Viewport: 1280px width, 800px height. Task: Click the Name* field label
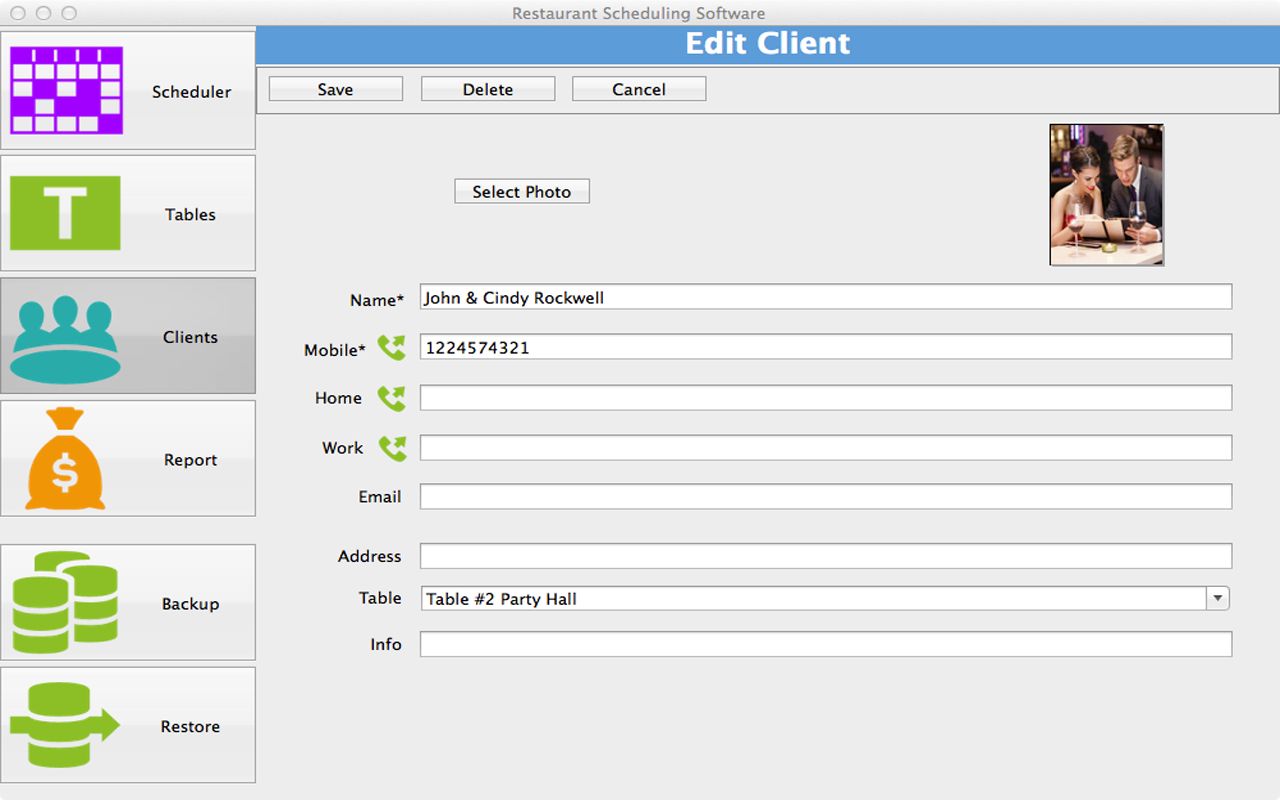377,300
